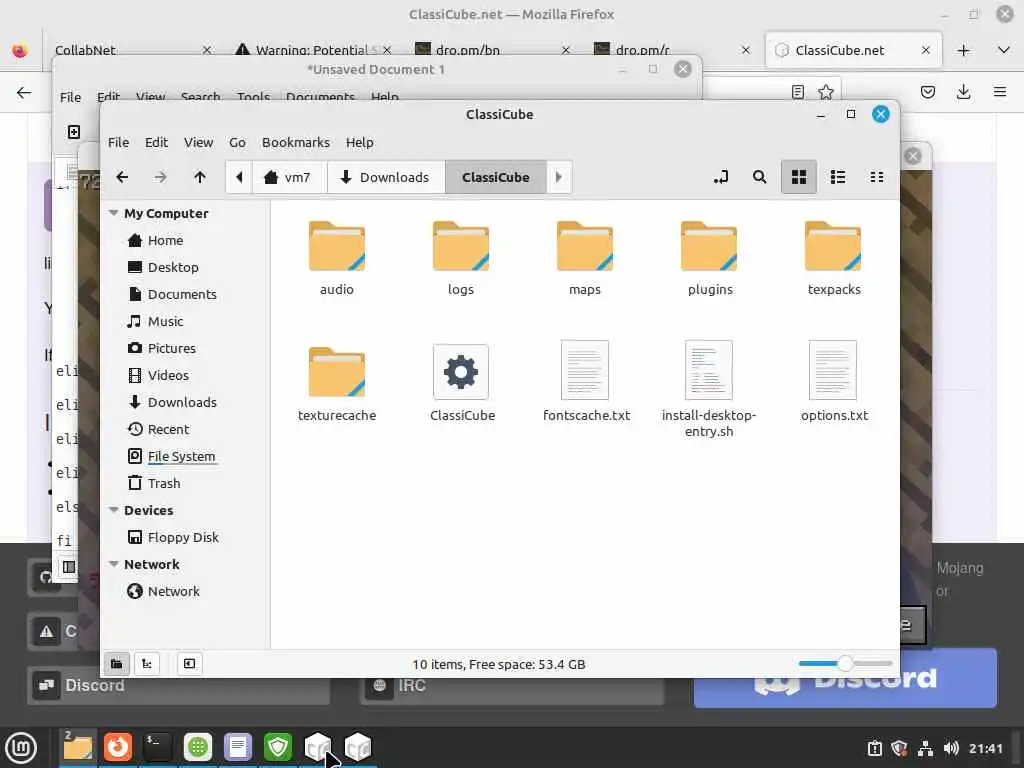Open the text editor Search menu
Screen dimensions: 1024x768
(x=200, y=97)
